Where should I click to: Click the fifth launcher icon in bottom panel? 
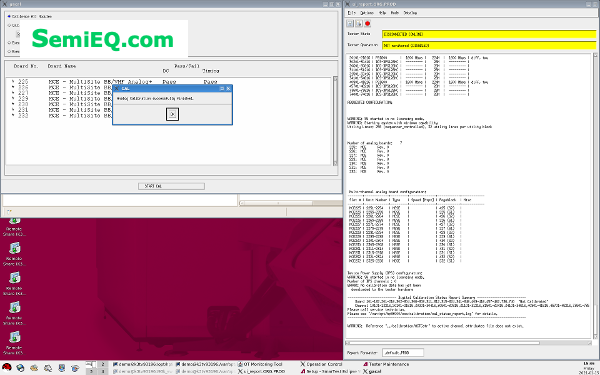[62, 368]
